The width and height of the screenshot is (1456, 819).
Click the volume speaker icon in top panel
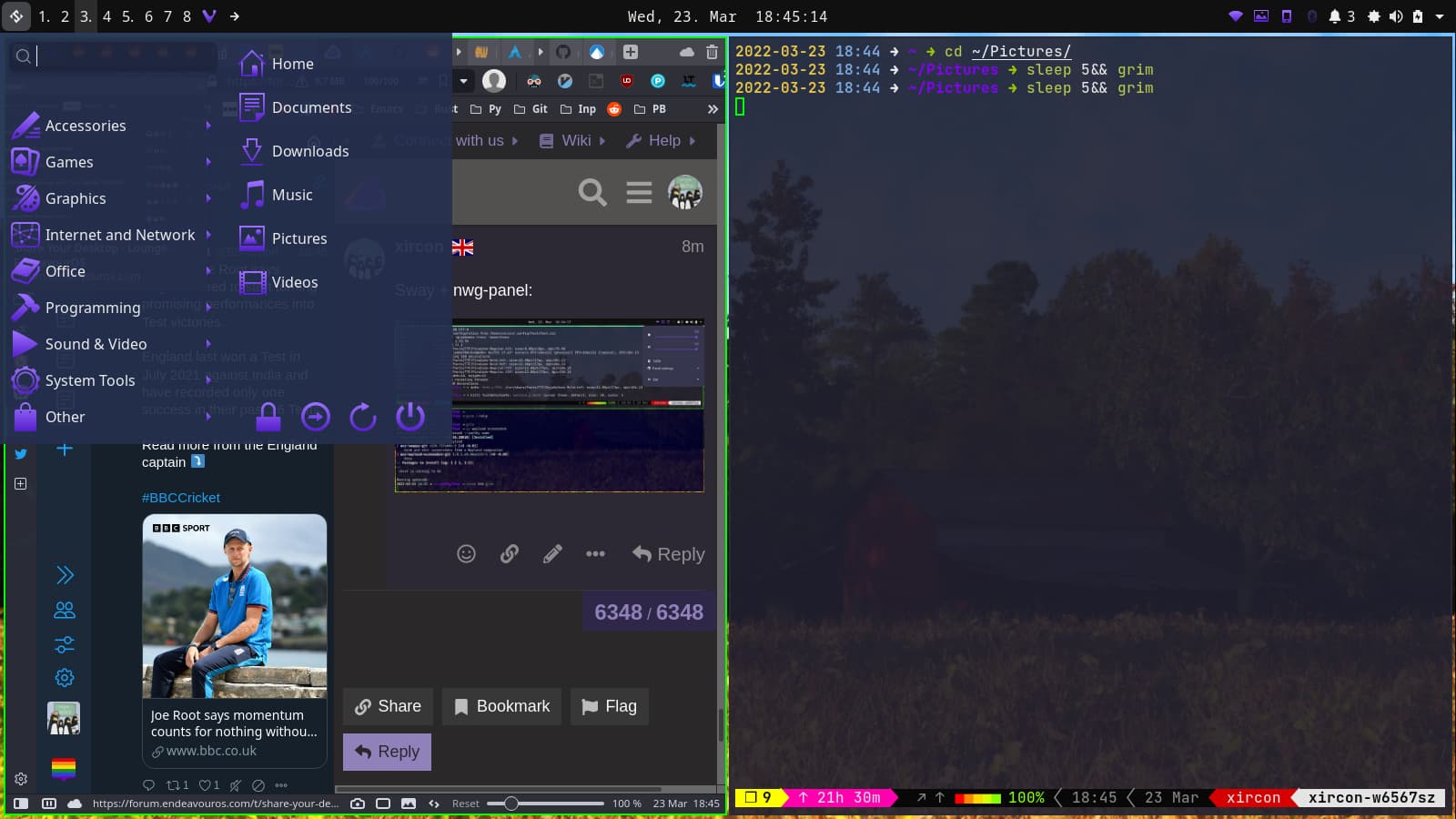(x=1396, y=16)
